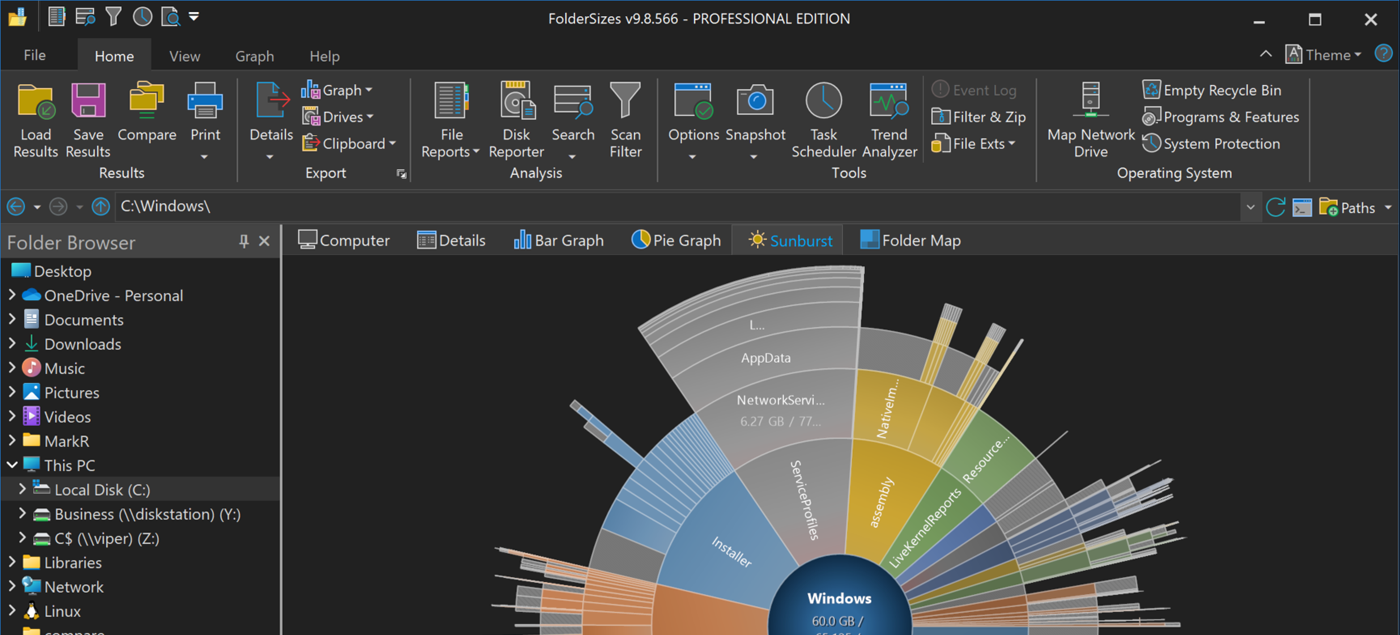This screenshot has width=1400, height=635.
Task: Expand the Documents tree node
Action: [x=12, y=320]
